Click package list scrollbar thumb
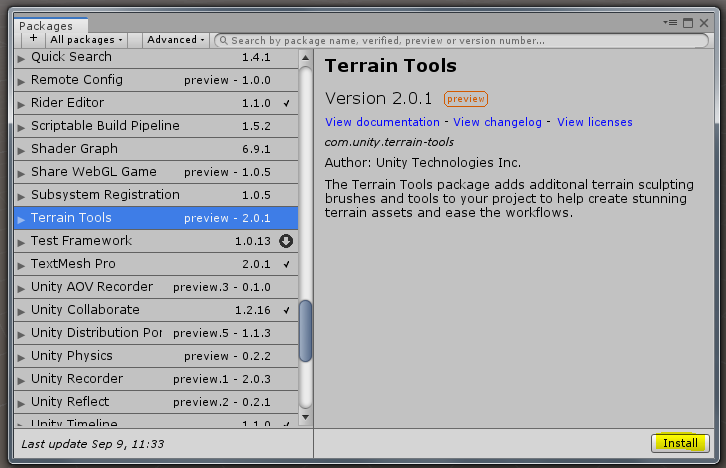726x468 pixels. click(x=305, y=331)
